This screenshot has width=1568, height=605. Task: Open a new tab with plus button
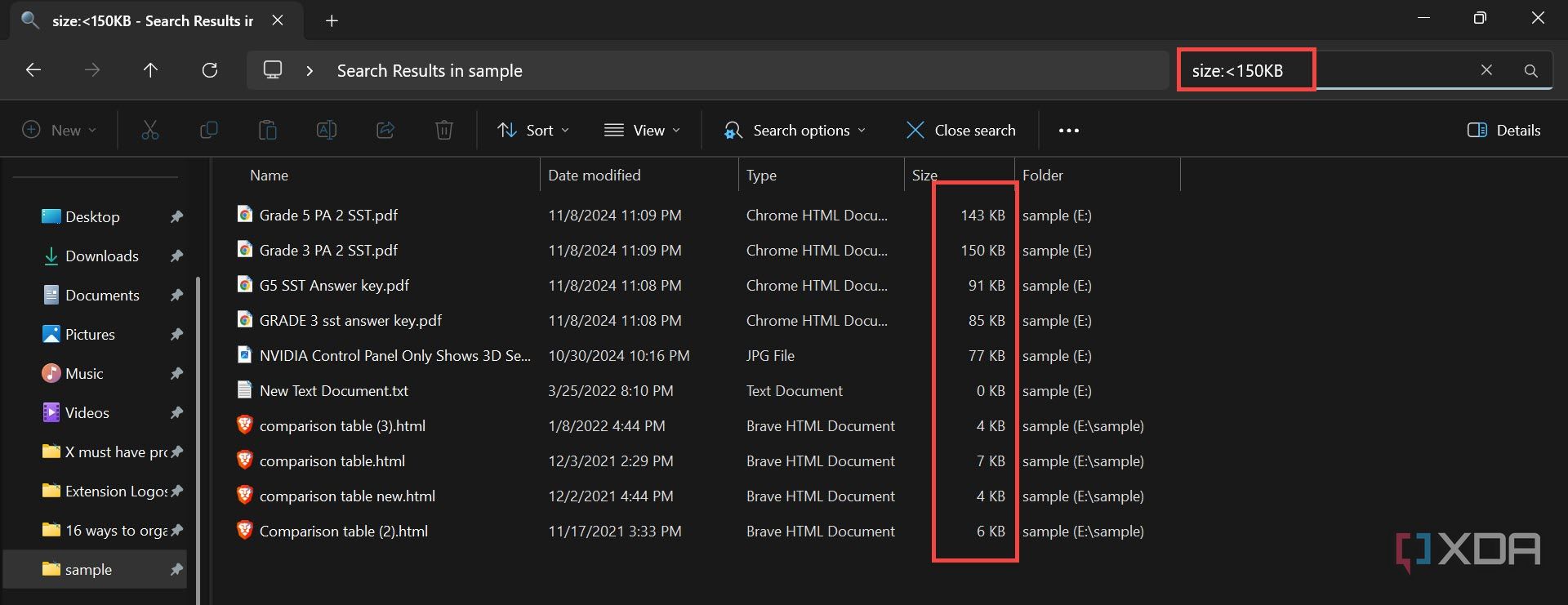332,21
